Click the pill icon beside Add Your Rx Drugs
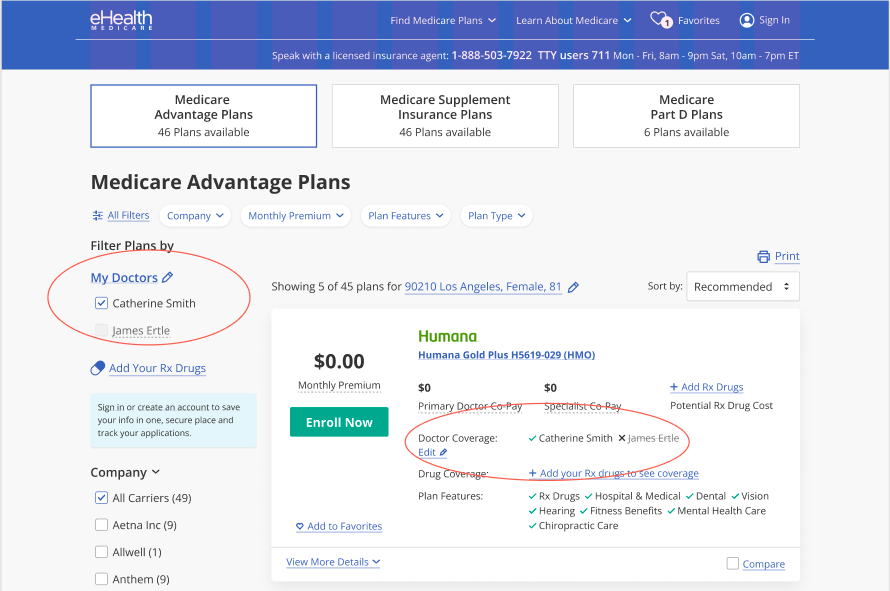The height and width of the screenshot is (591, 890). click(98, 368)
